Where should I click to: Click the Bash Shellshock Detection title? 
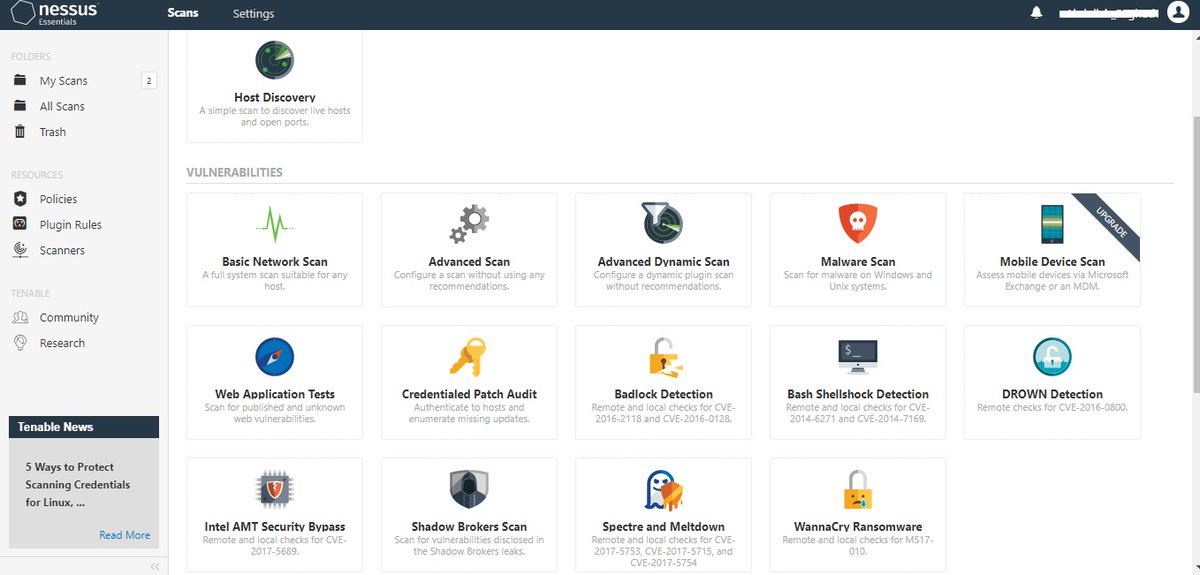[x=857, y=394]
